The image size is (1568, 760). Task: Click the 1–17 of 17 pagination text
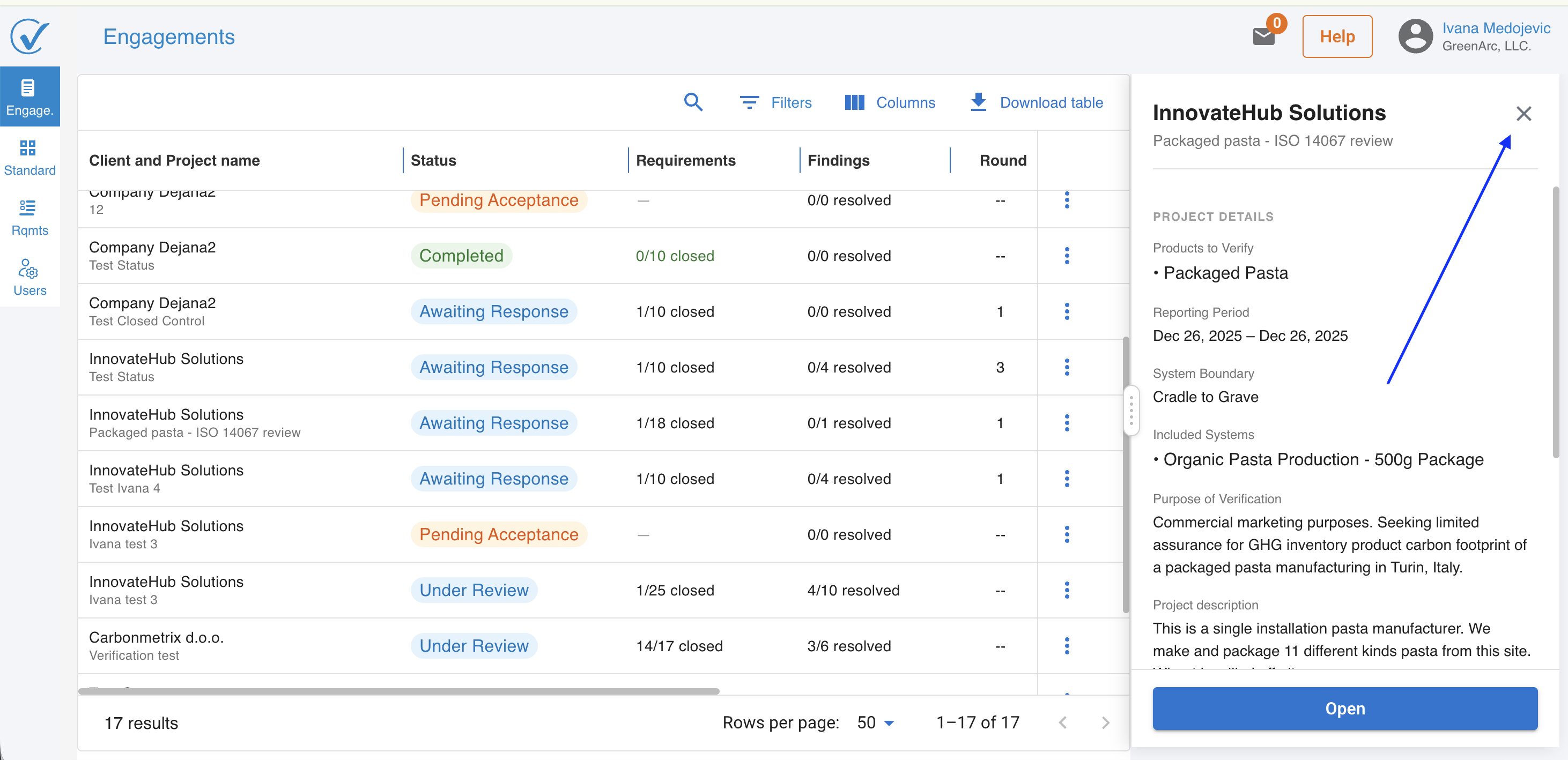click(x=978, y=722)
